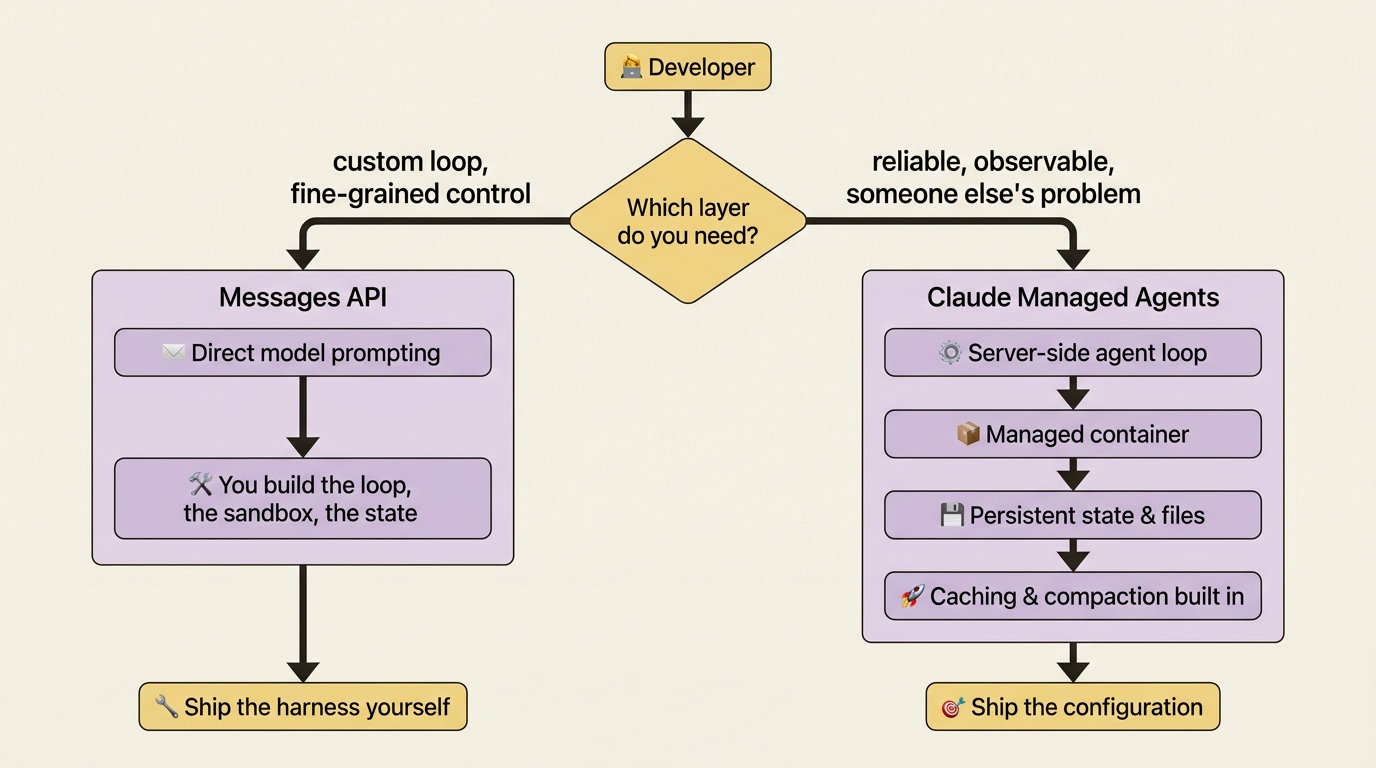Click the target icon beside Ship the configuration
This screenshot has width=1376, height=768.
tap(953, 708)
